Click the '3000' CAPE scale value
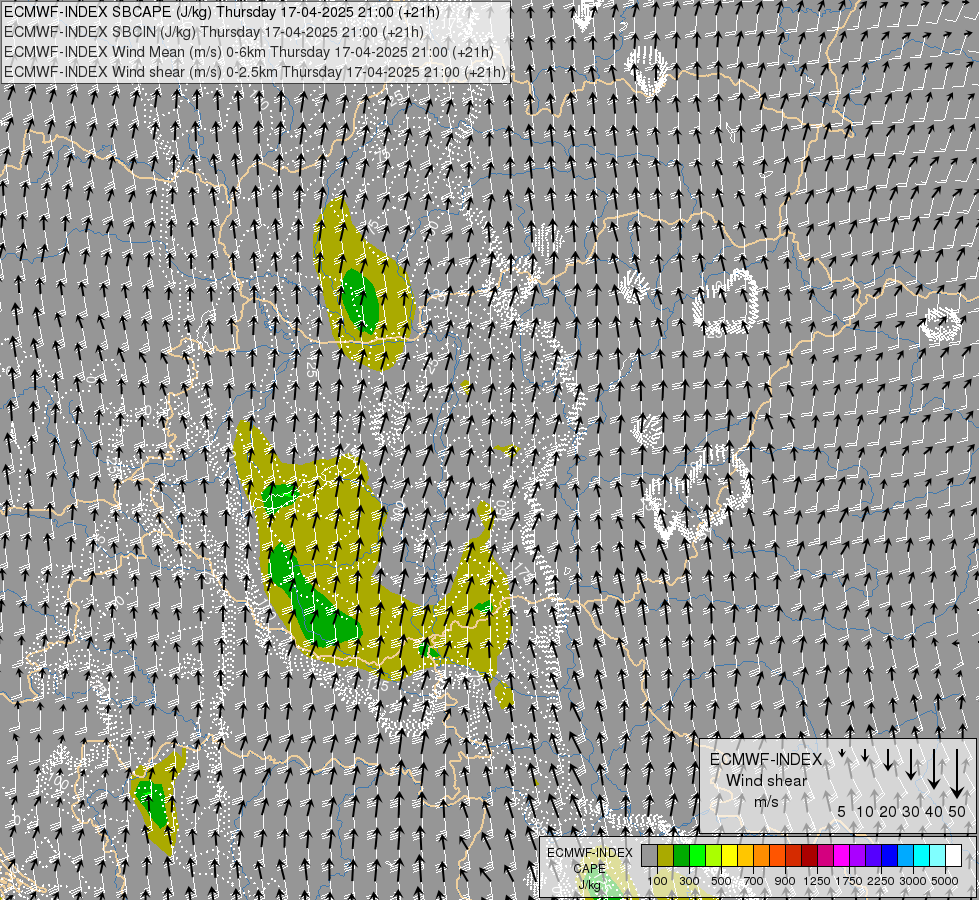The height and width of the screenshot is (900, 979). (x=913, y=881)
